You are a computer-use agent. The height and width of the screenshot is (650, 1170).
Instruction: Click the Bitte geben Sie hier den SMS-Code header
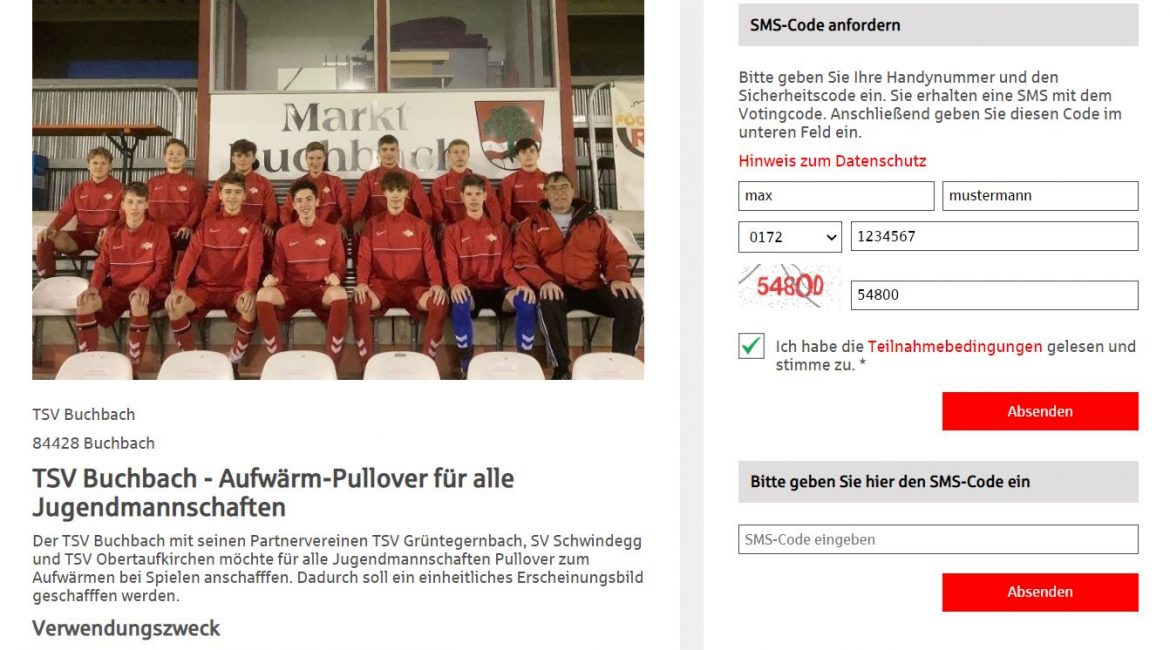tap(939, 482)
